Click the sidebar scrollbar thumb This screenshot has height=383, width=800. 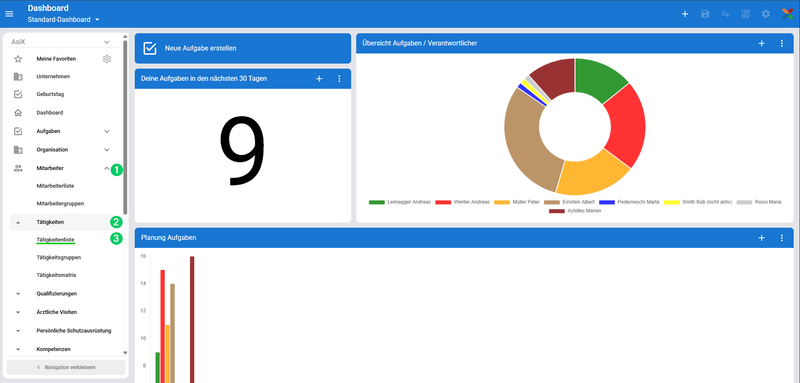coord(125,127)
